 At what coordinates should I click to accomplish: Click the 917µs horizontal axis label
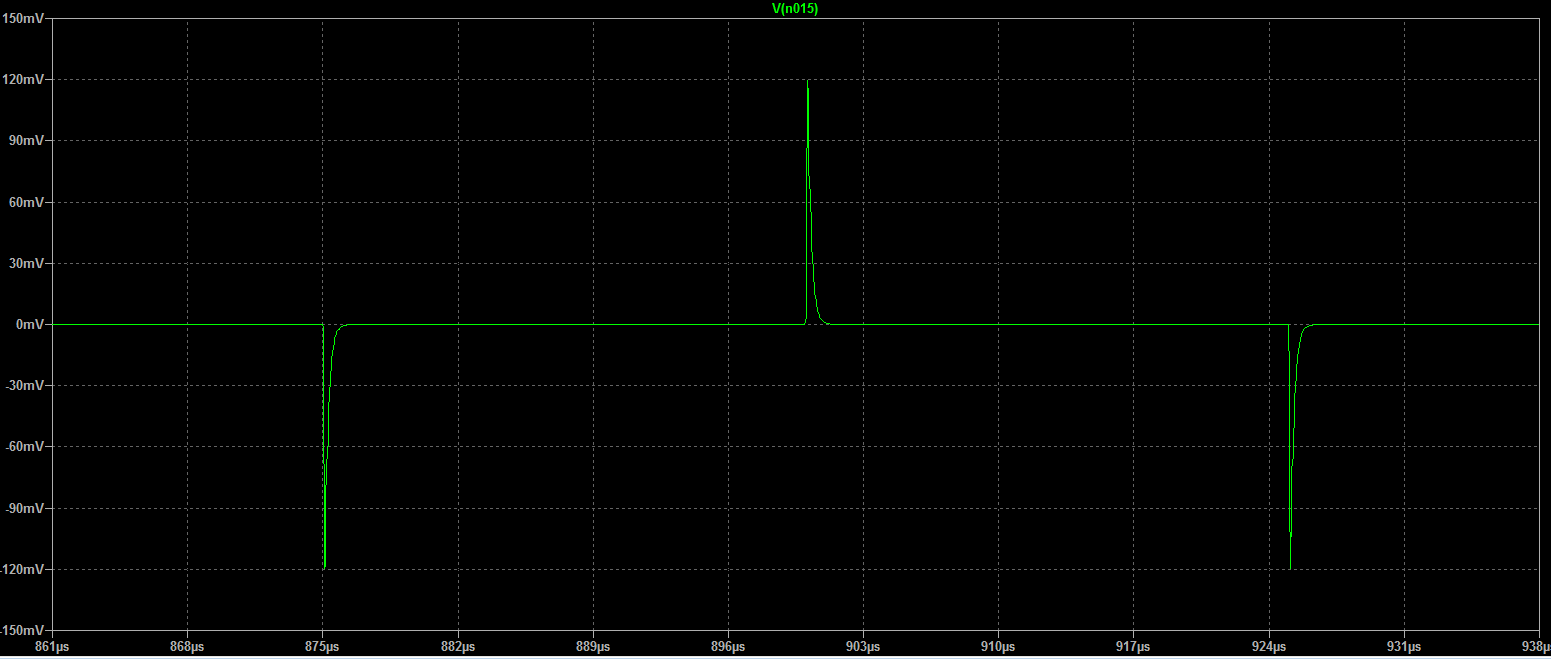1133,646
